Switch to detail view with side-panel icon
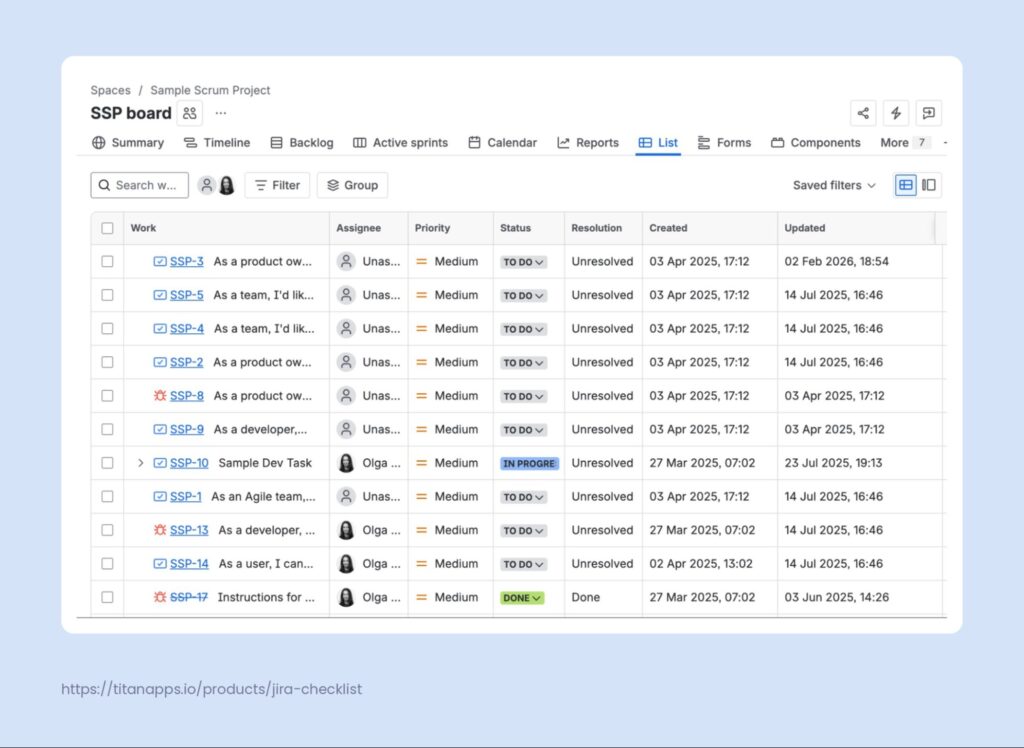This screenshot has width=1024, height=748. click(x=930, y=185)
